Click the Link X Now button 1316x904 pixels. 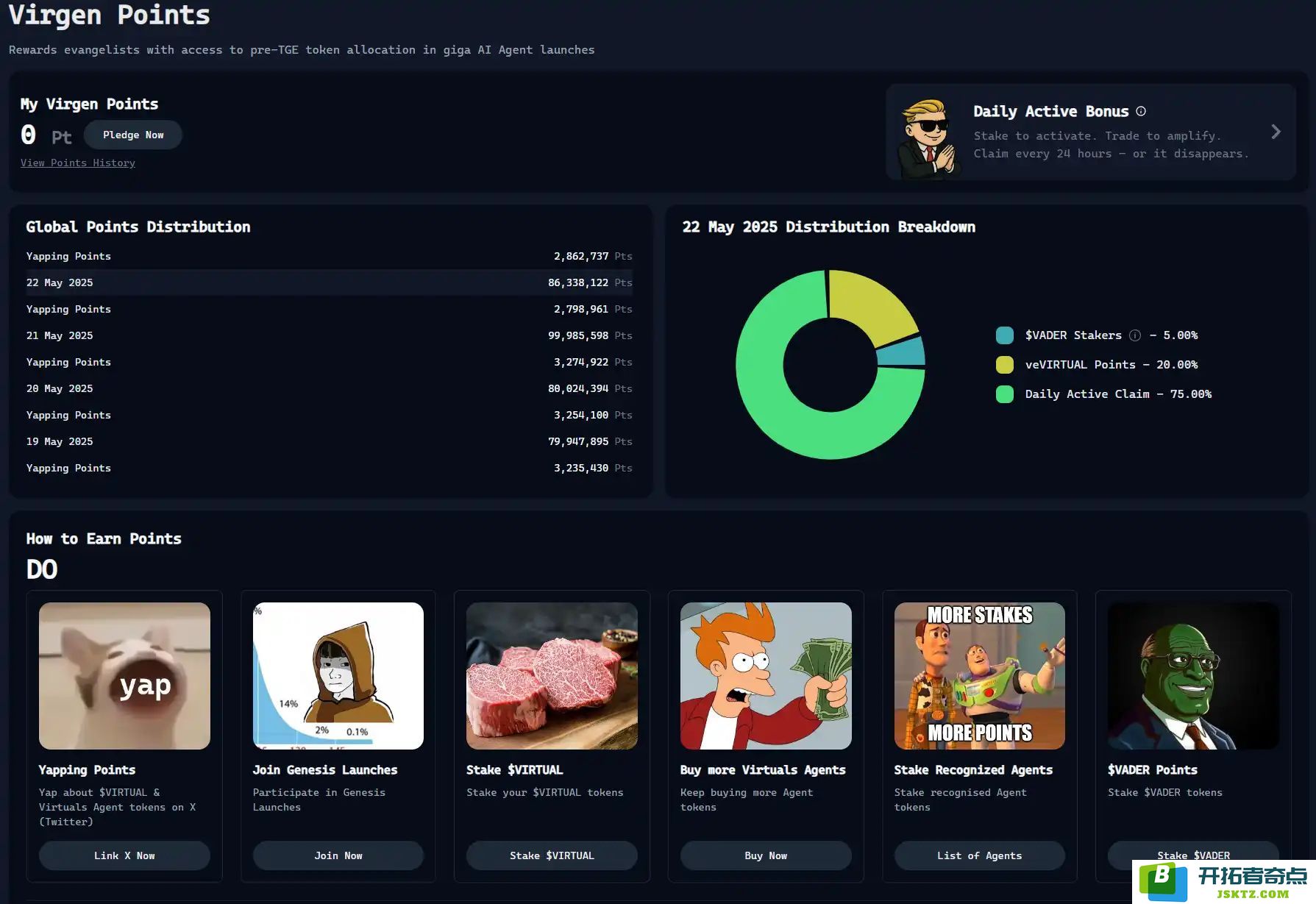[x=124, y=855]
